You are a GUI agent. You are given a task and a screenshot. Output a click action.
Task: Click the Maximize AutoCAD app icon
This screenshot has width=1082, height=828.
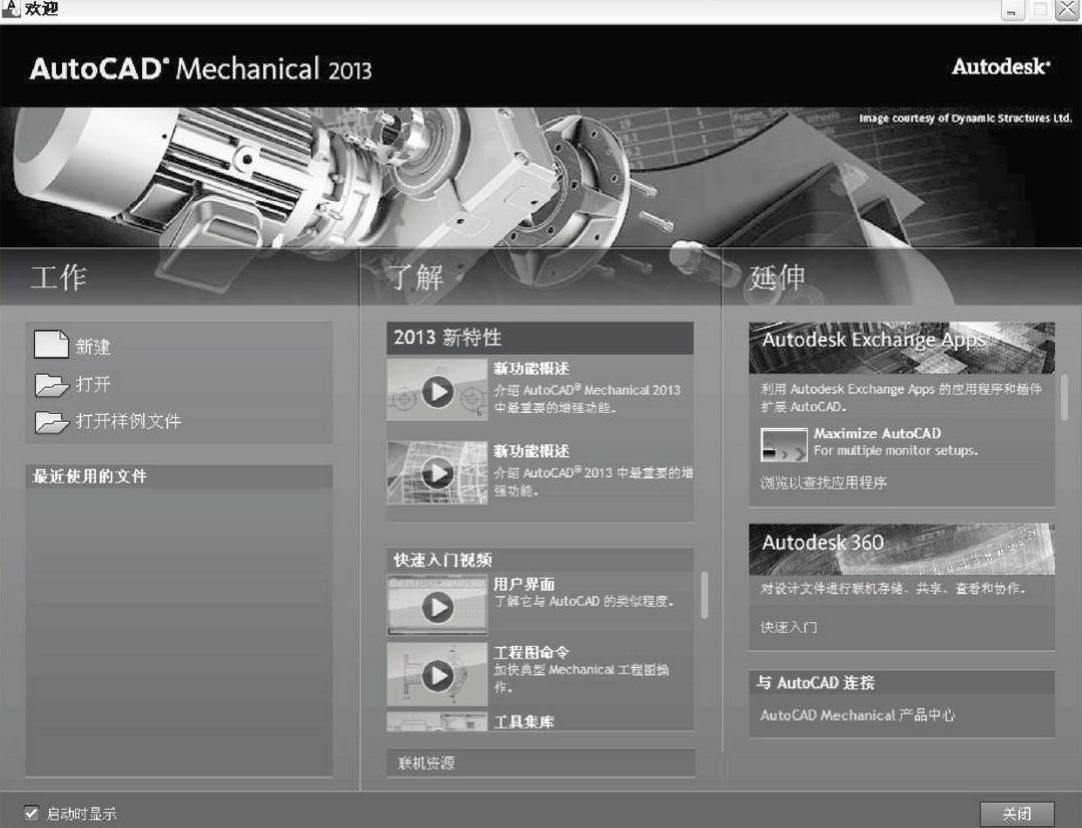pyautogui.click(x=784, y=445)
